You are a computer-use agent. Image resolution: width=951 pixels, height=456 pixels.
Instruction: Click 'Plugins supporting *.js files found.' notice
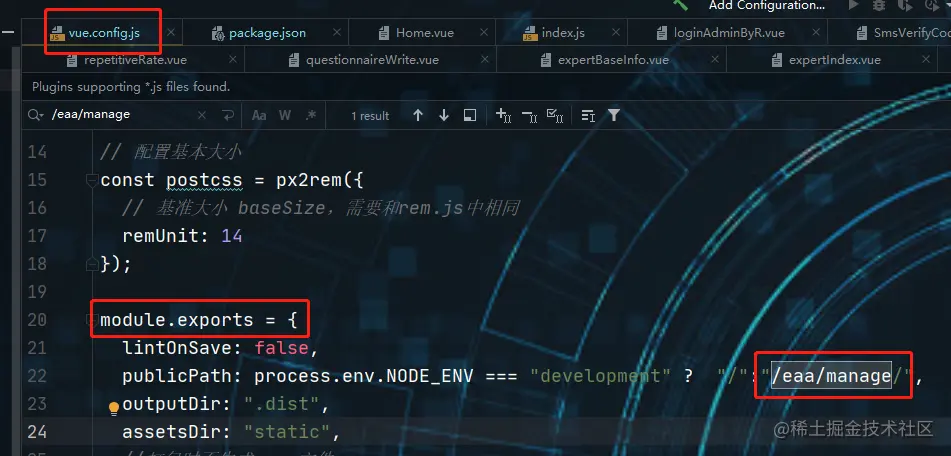point(131,87)
